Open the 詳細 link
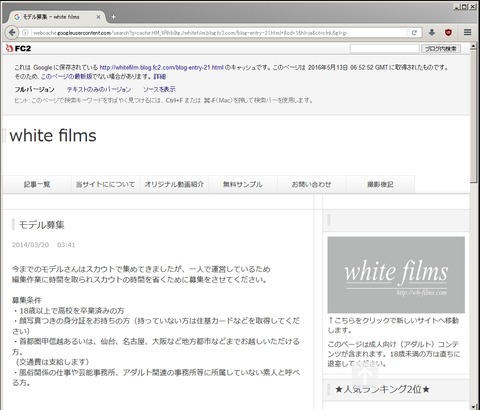Image resolution: width=480 pixels, height=410 pixels. click(x=160, y=76)
